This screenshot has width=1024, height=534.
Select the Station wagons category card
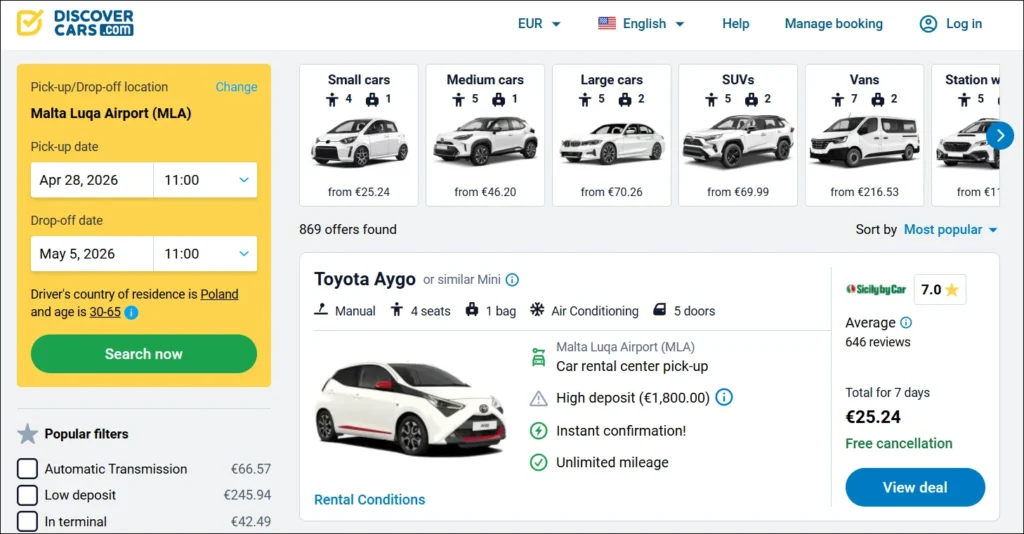coord(965,135)
